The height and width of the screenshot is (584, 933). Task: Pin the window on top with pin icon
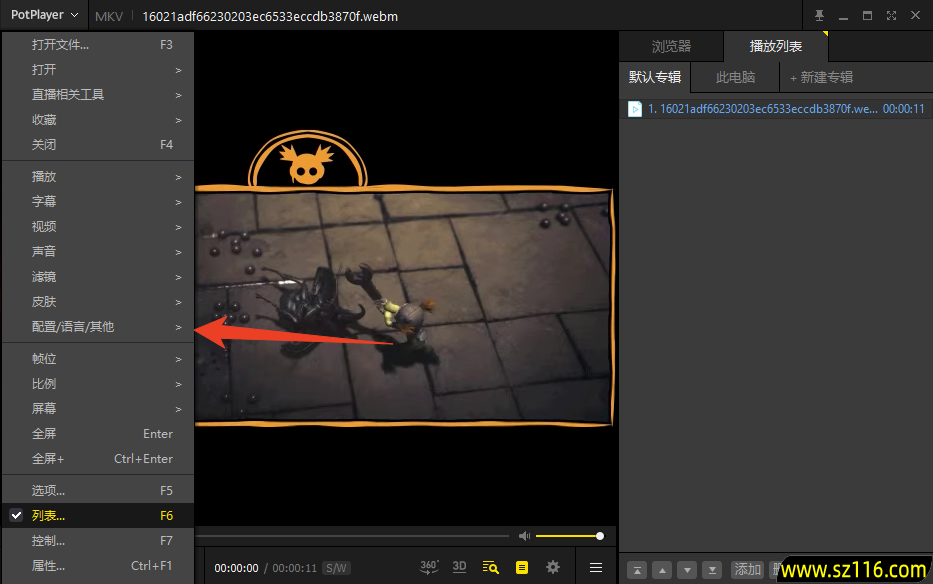point(820,15)
